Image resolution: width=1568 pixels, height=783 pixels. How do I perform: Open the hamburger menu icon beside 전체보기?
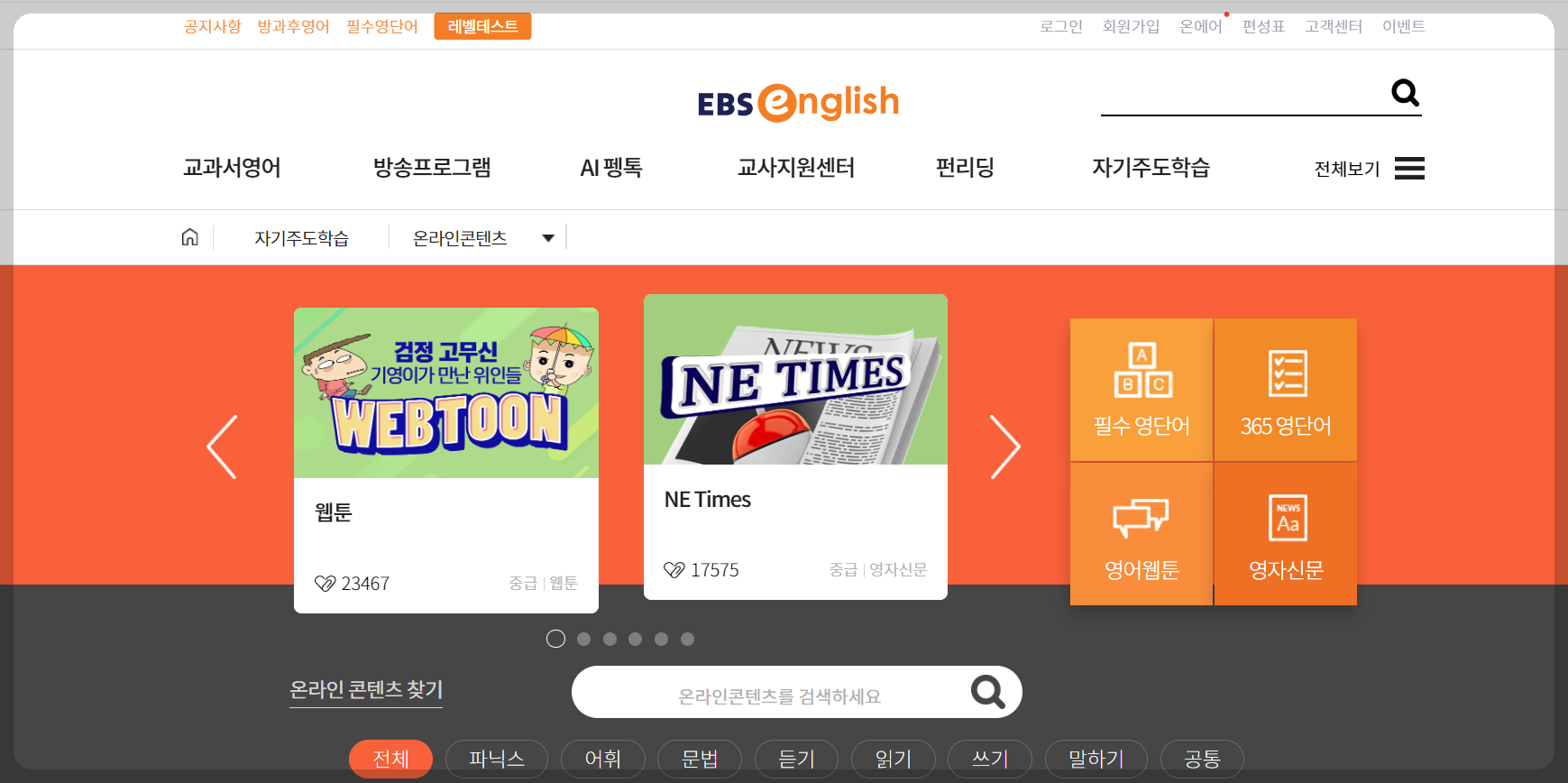[1409, 169]
